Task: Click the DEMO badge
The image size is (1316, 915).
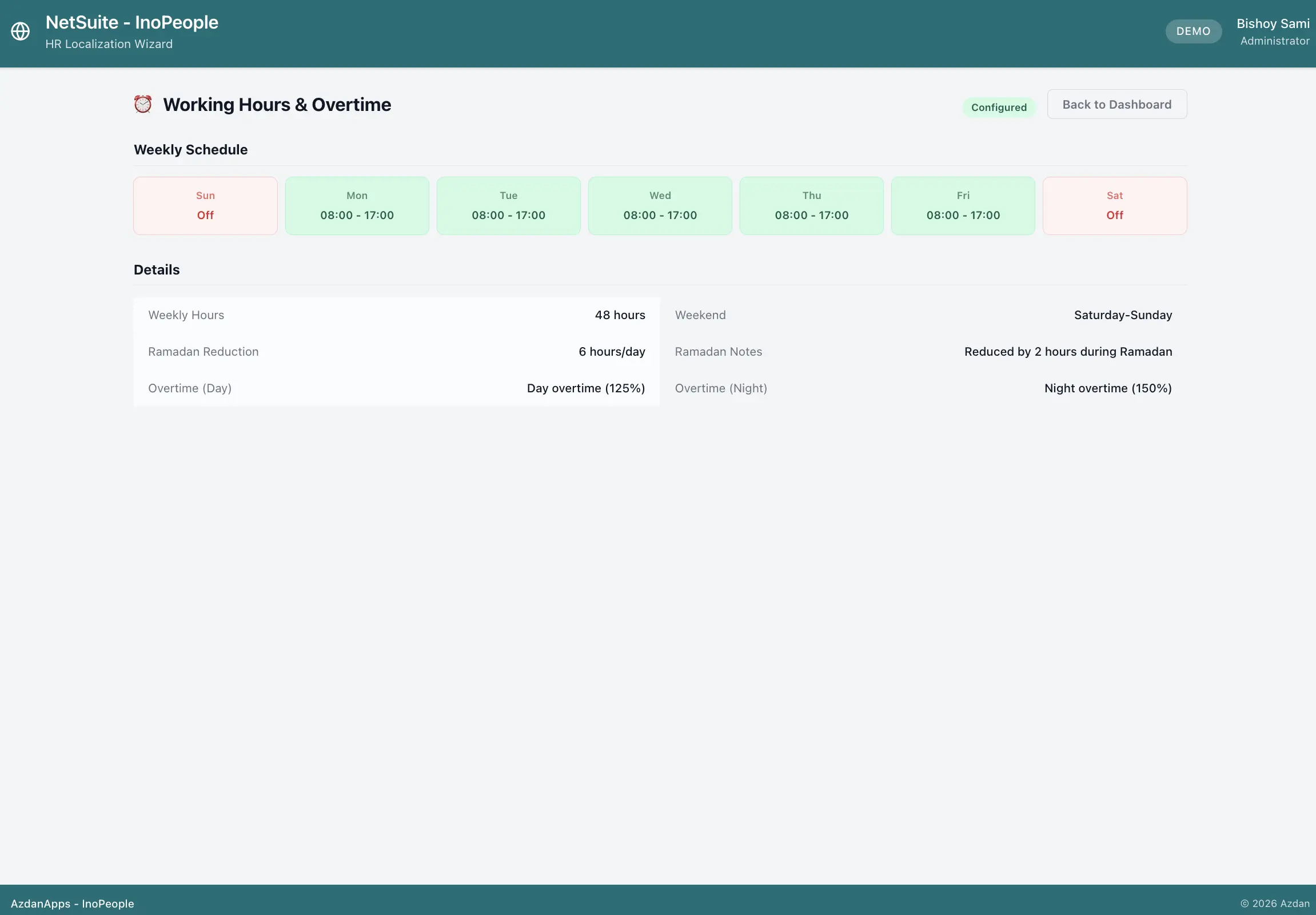Action: pyautogui.click(x=1193, y=31)
